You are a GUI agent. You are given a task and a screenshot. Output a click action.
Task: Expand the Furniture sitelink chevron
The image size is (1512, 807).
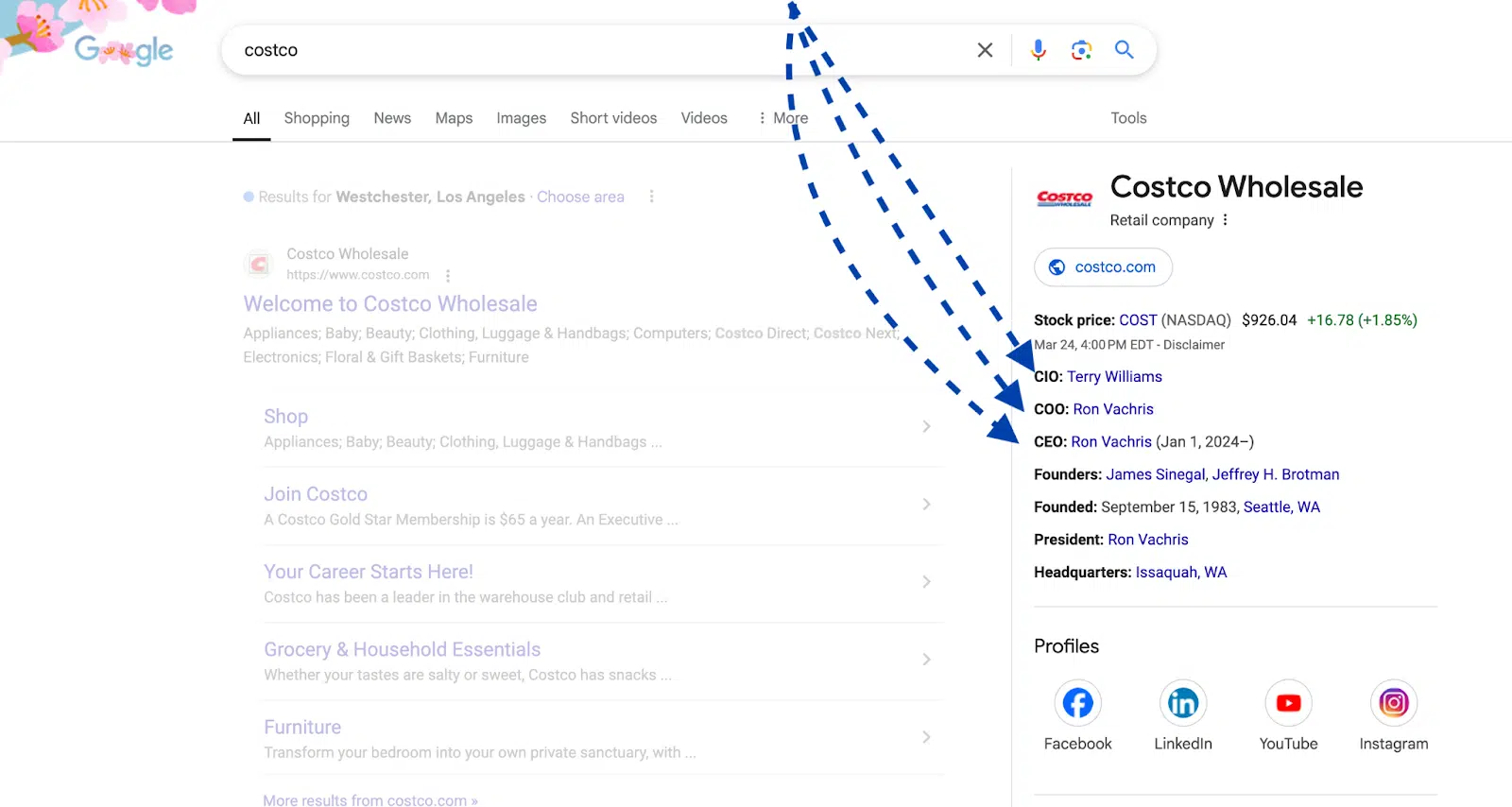click(x=926, y=736)
